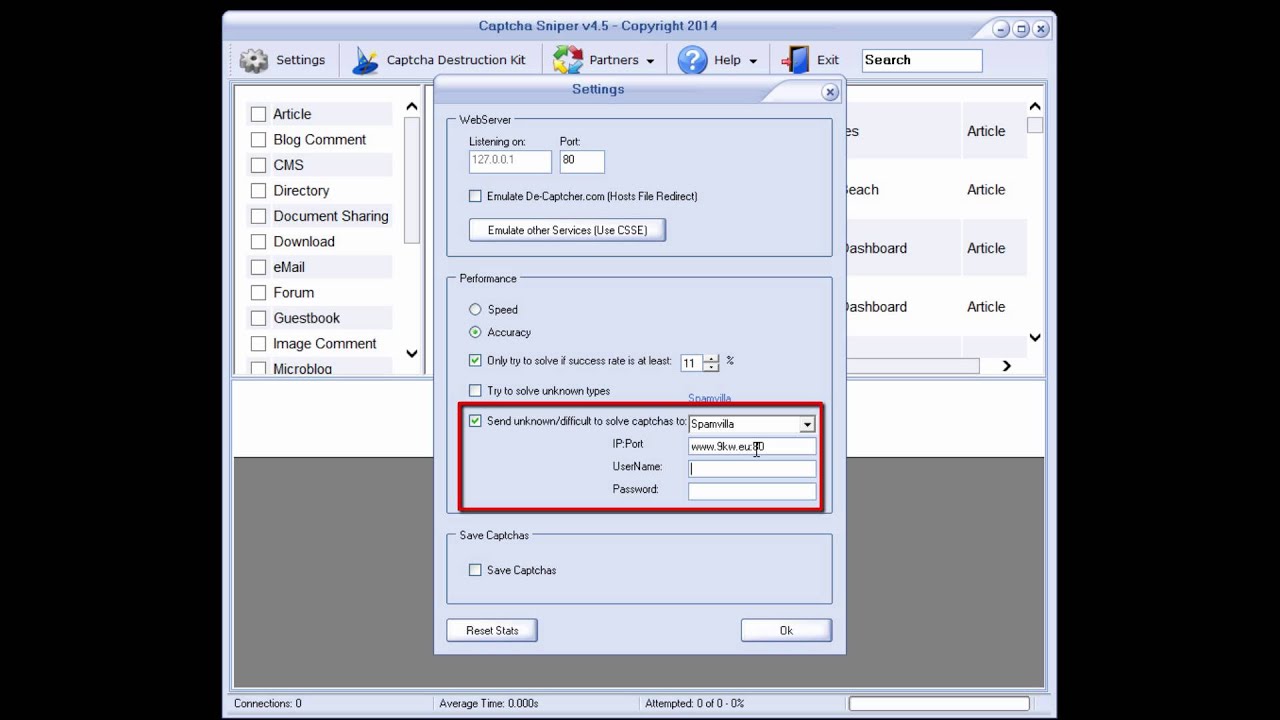Expand the Help dropdown arrow
The height and width of the screenshot is (720, 1280).
753,61
